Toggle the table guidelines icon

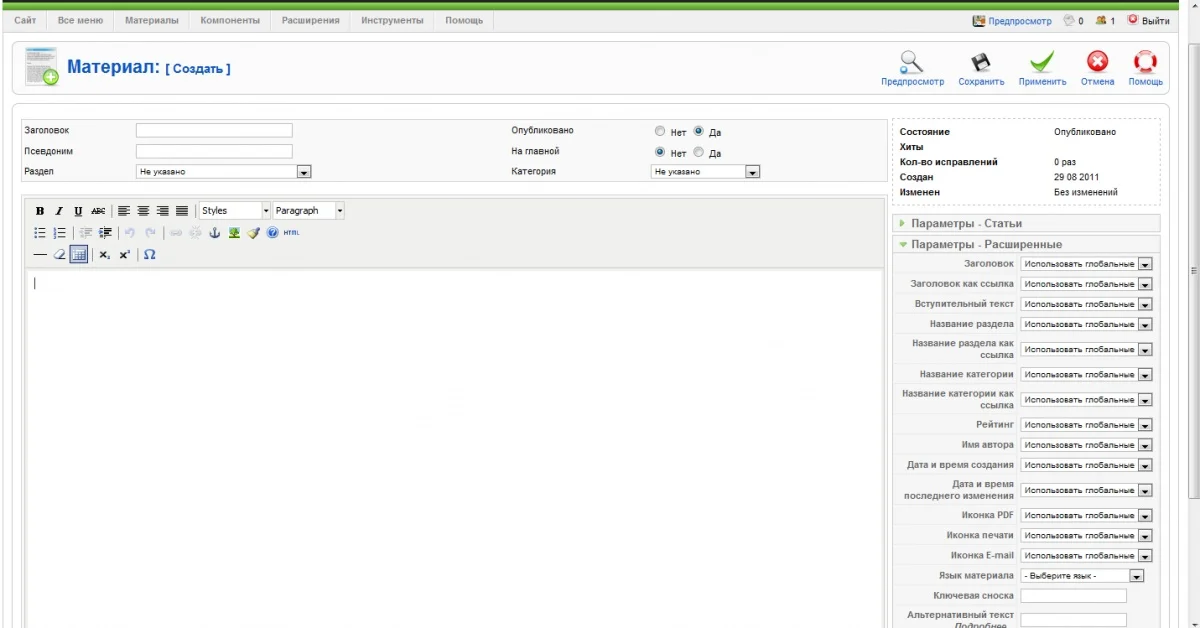[79, 255]
